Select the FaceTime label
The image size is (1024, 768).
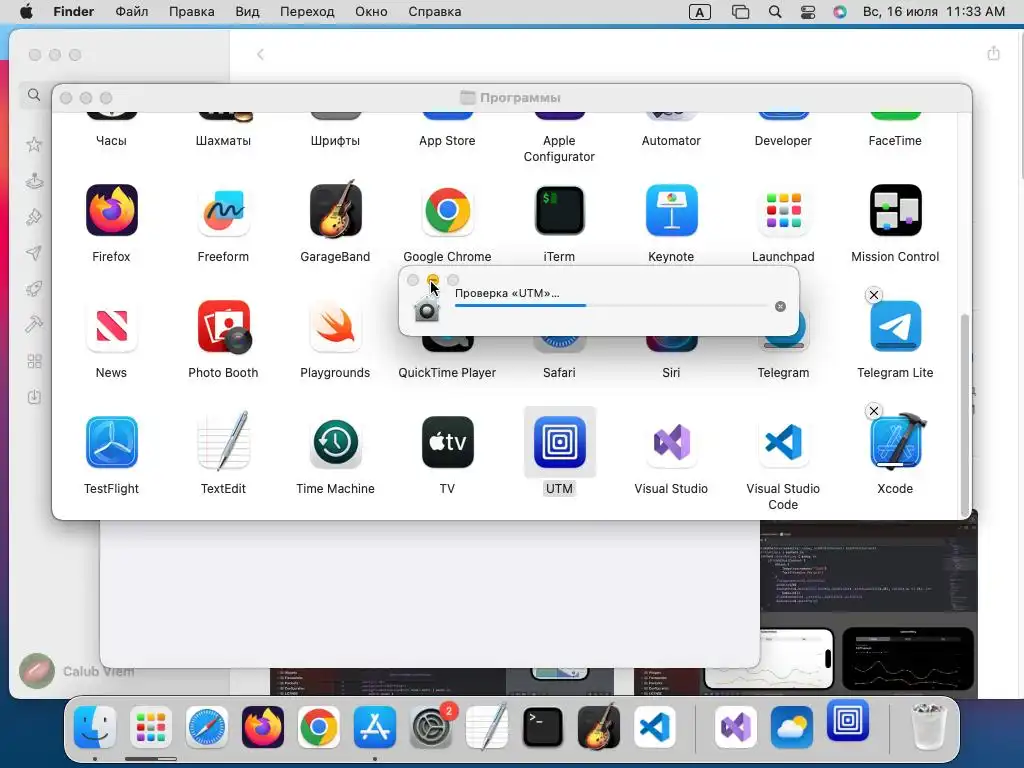(x=895, y=140)
